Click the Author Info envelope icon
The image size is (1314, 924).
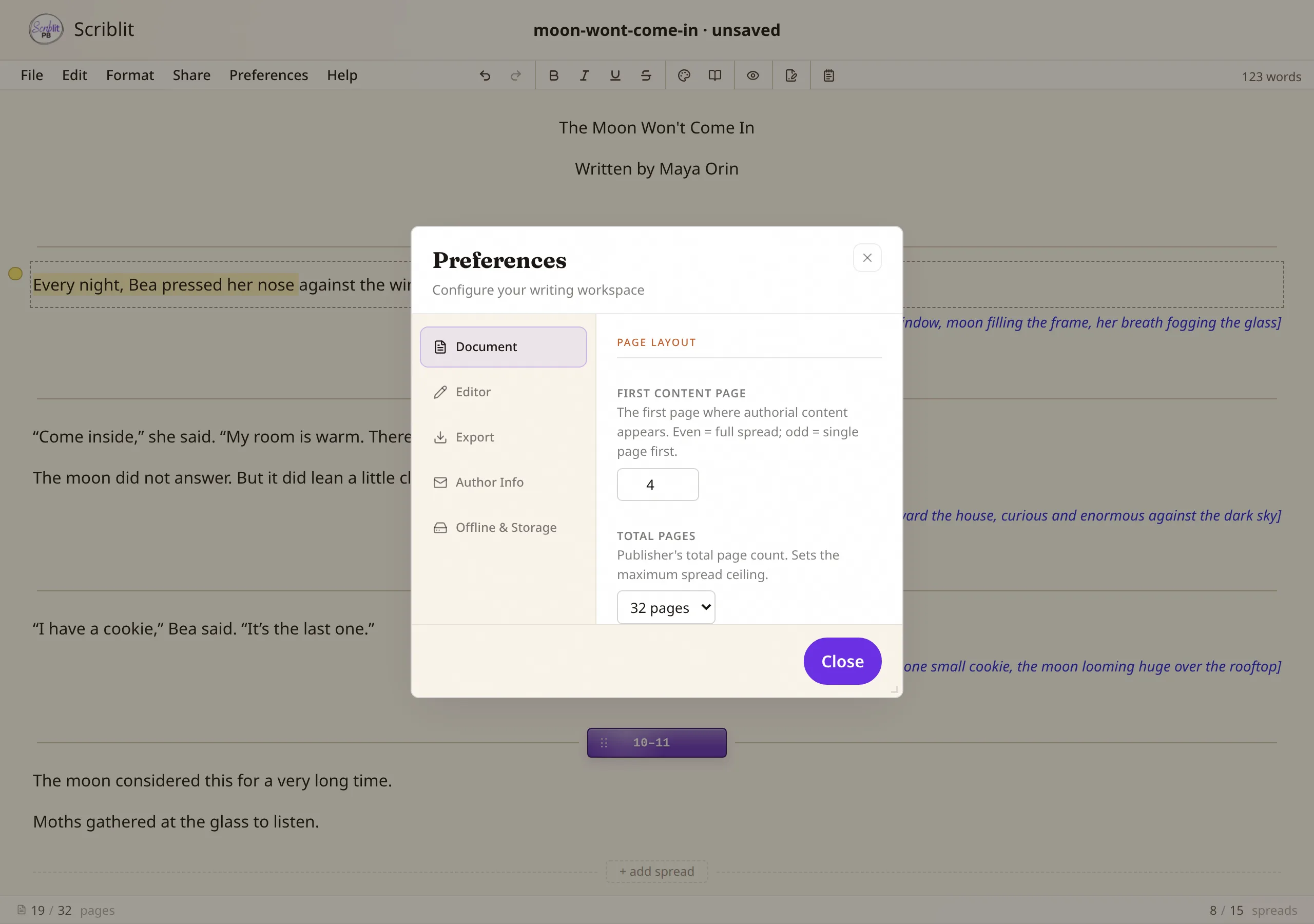point(440,483)
